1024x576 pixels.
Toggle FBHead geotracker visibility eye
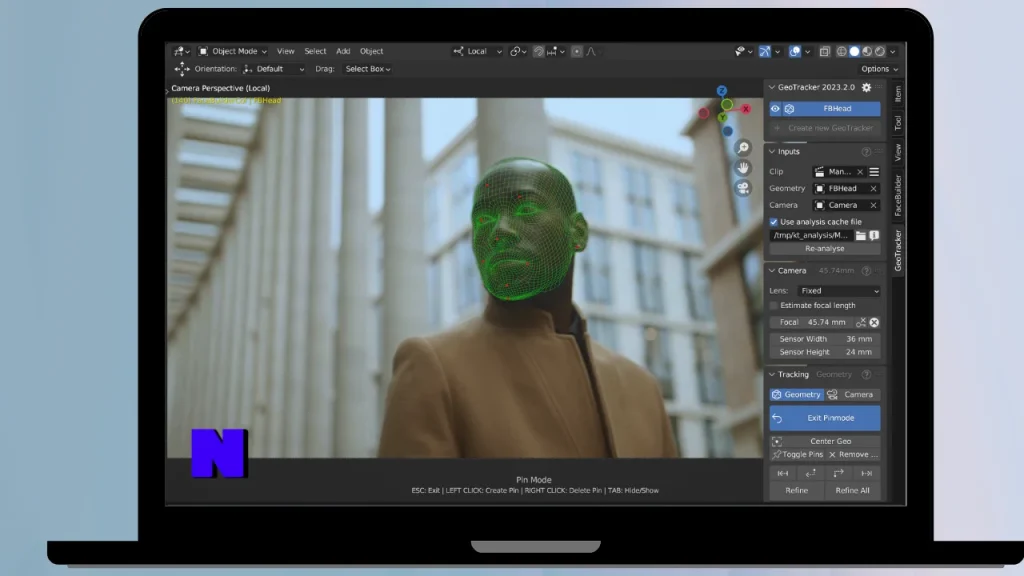tap(775, 108)
